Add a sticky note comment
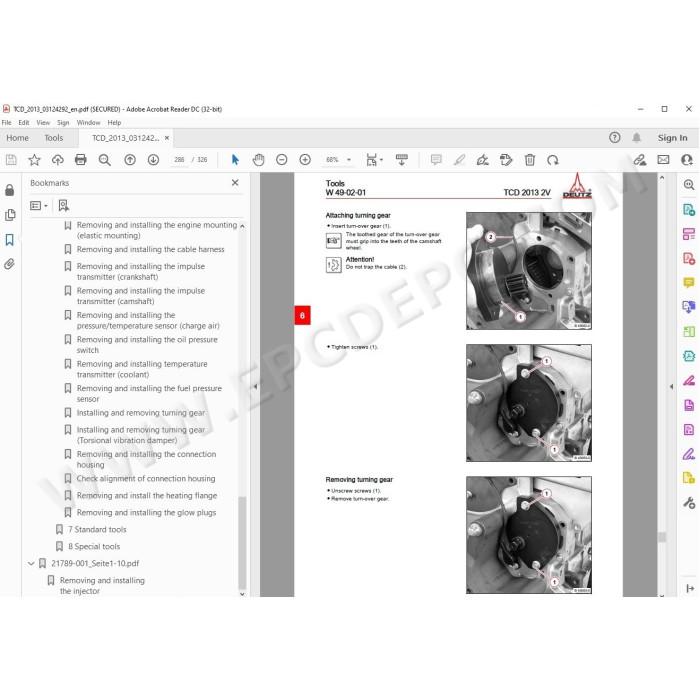 point(436,160)
